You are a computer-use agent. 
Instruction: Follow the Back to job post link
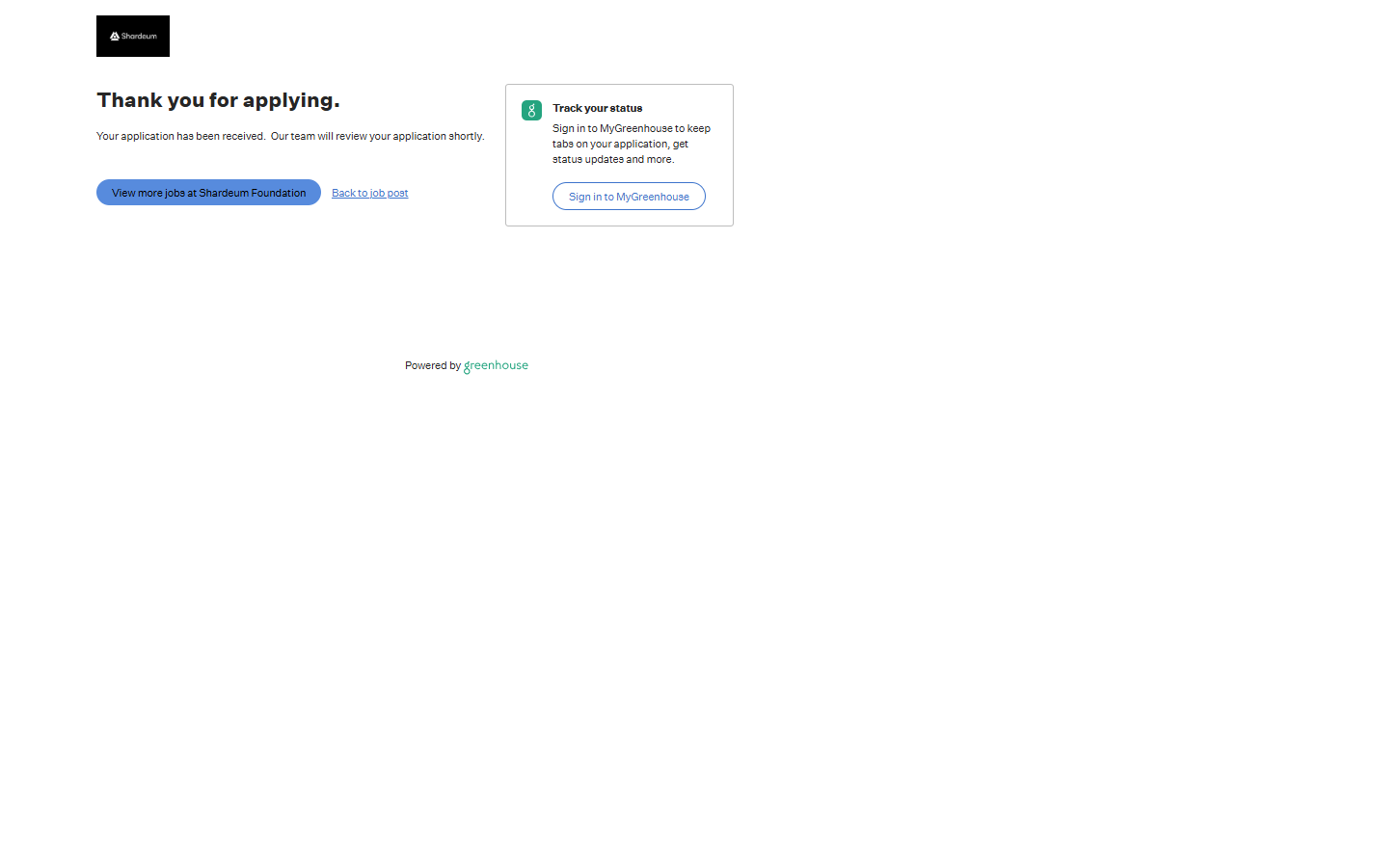point(369,194)
